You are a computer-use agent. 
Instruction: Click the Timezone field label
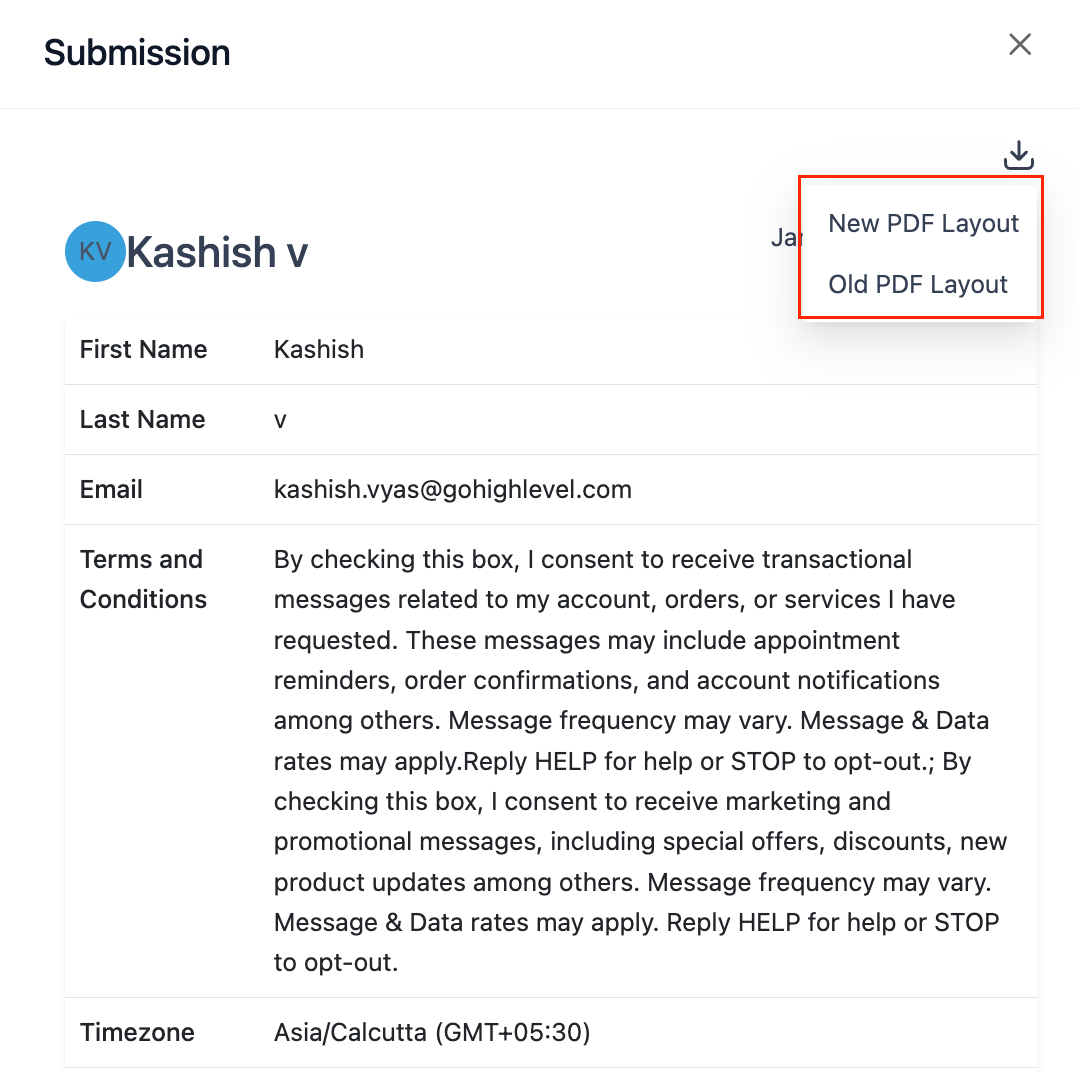tap(137, 1032)
